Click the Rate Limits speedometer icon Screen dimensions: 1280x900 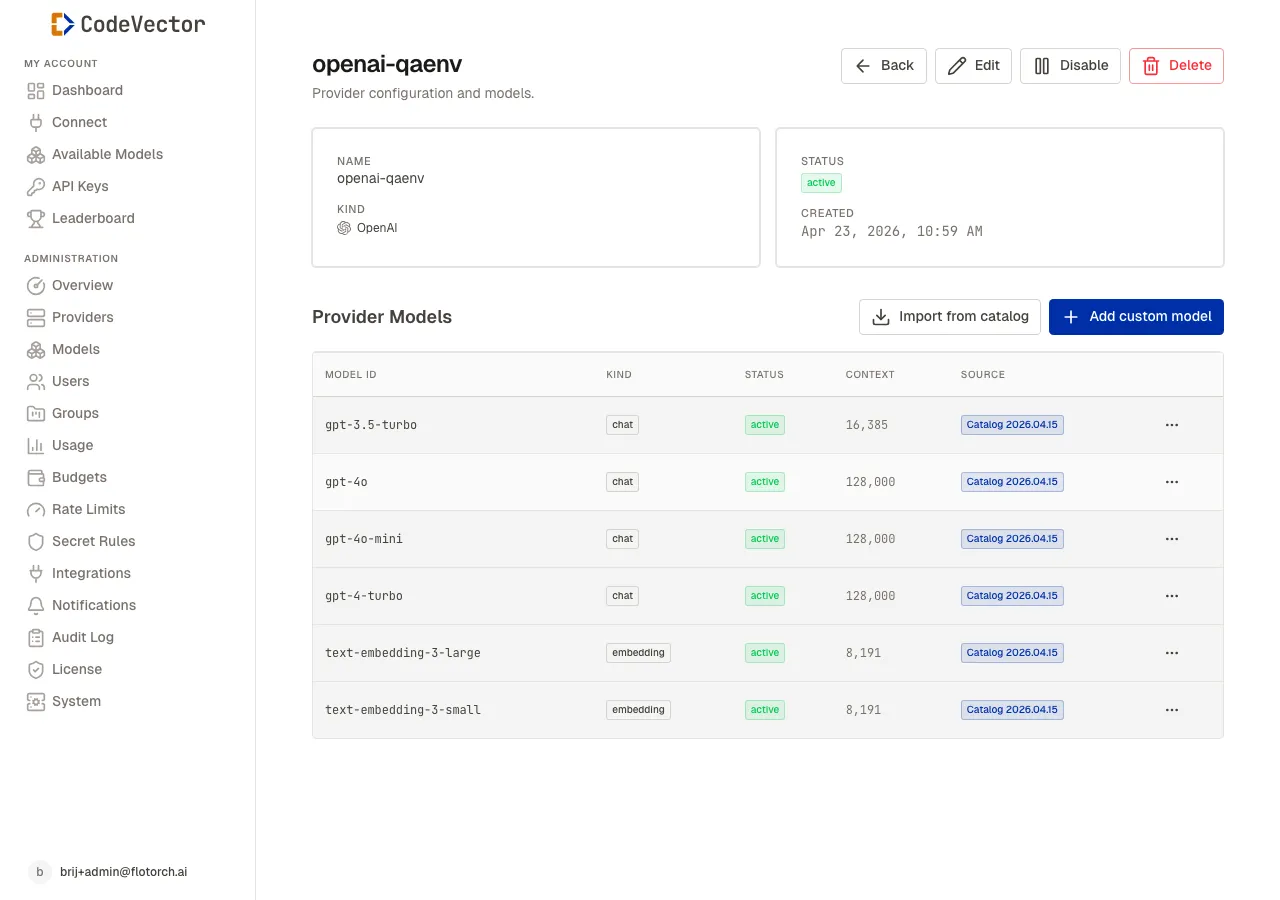(36, 510)
